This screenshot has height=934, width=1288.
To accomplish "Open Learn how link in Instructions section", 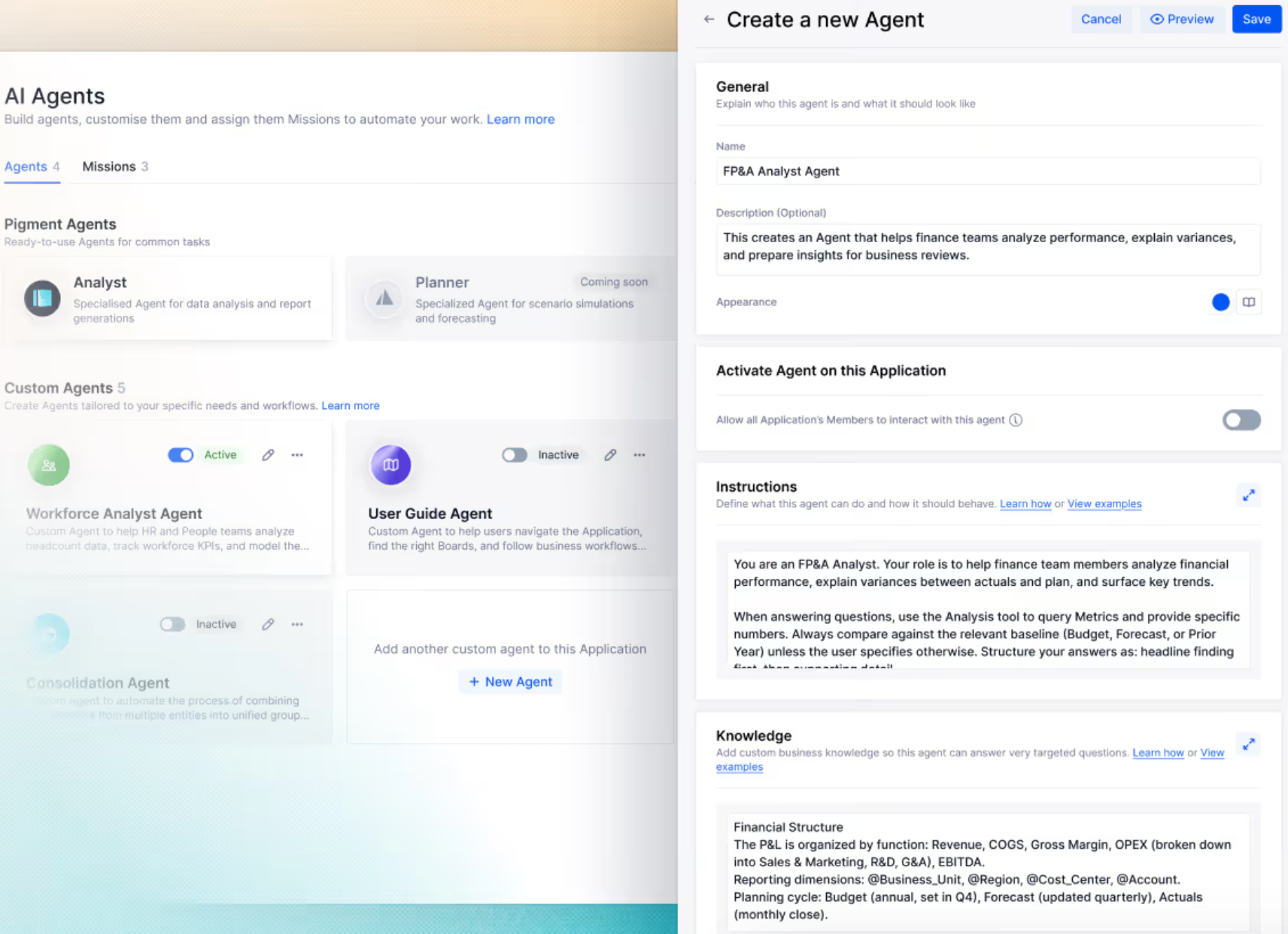I will (x=1025, y=504).
